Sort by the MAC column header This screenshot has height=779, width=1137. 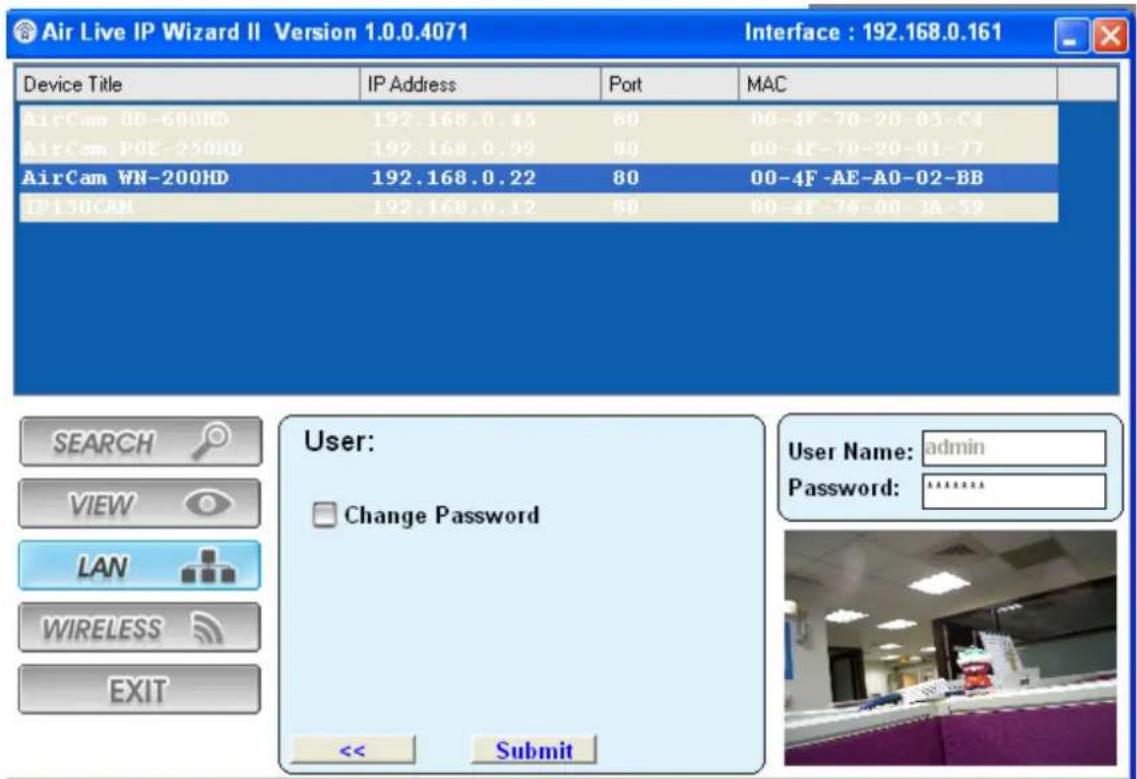coord(898,84)
